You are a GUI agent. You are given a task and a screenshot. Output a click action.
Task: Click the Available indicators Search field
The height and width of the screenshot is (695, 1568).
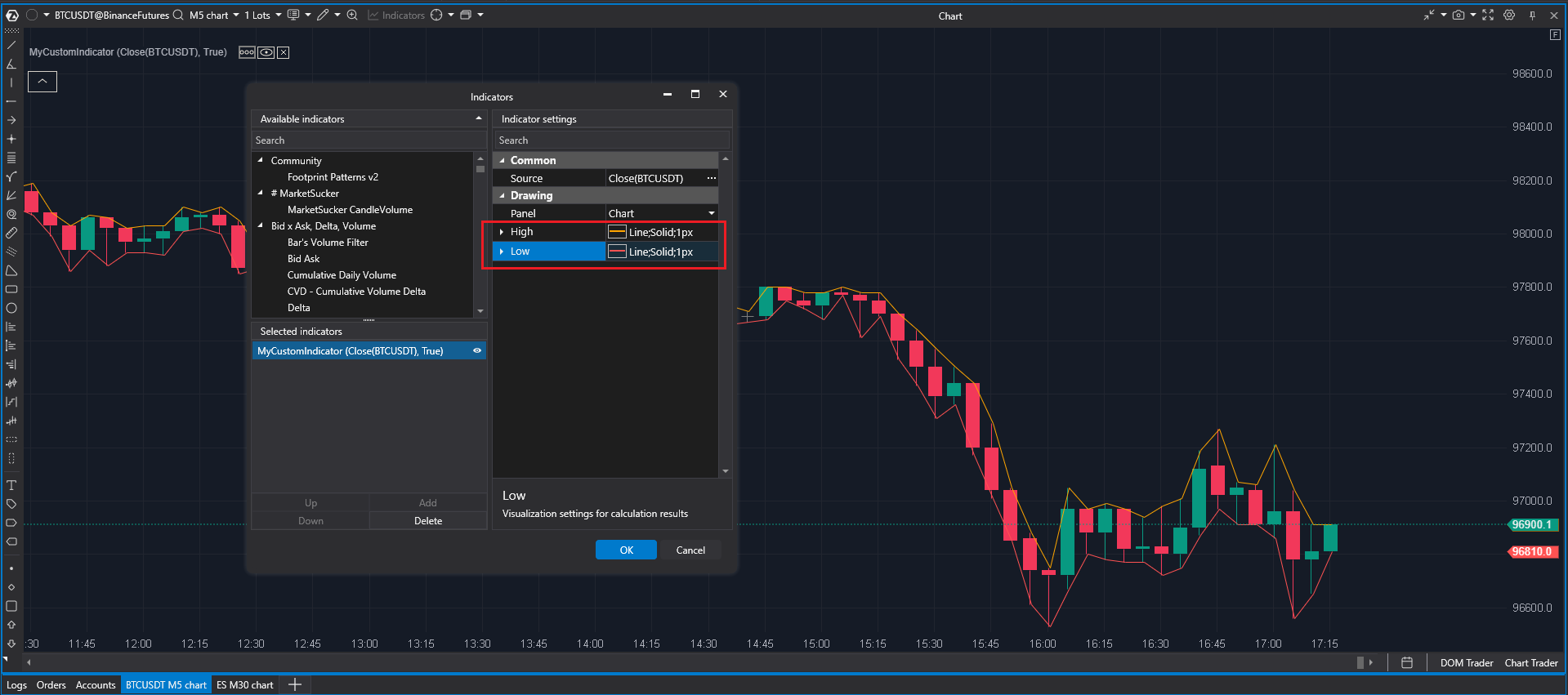pos(369,140)
